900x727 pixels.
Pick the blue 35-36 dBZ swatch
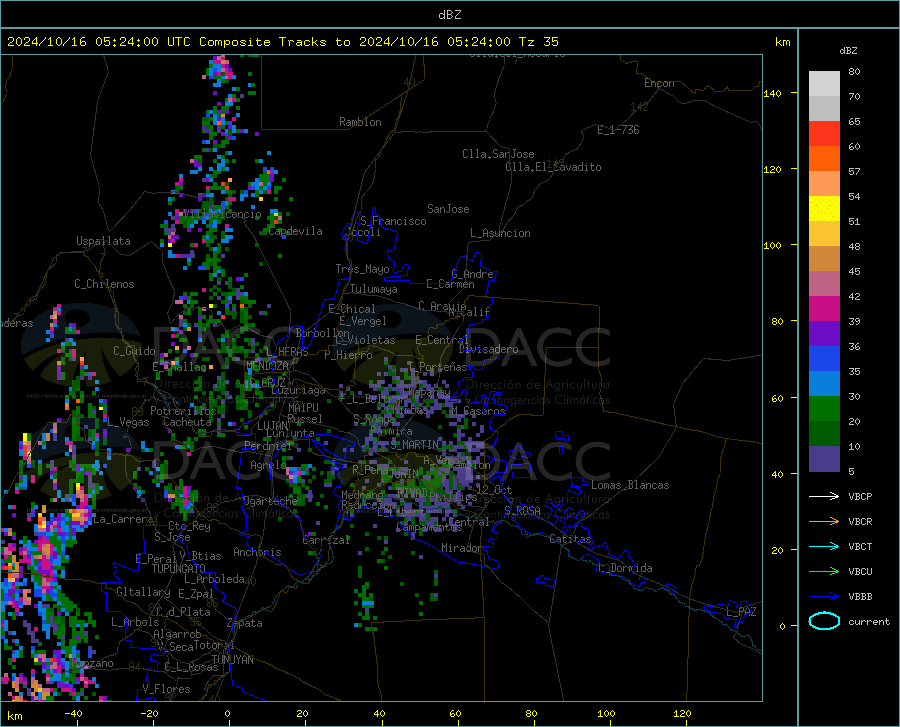(x=824, y=359)
